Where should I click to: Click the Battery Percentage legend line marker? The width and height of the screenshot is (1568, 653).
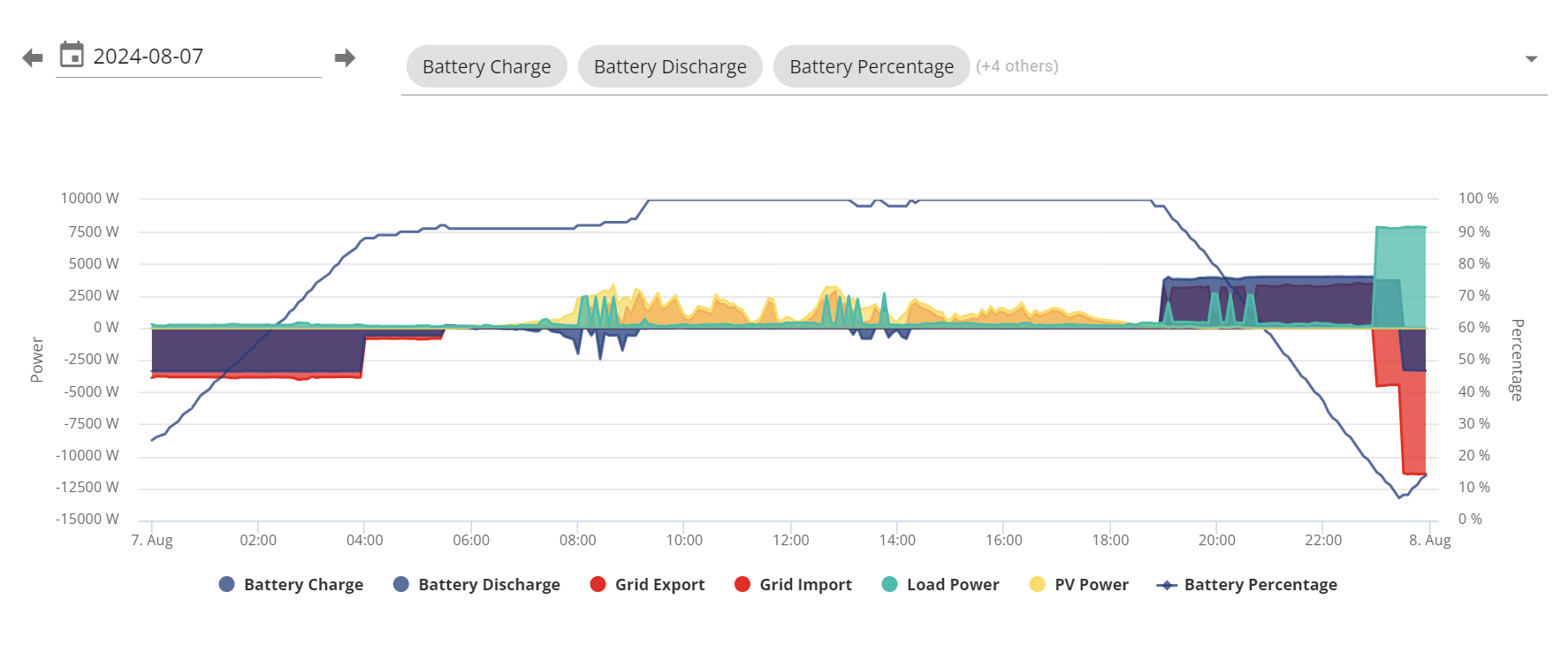(1167, 585)
